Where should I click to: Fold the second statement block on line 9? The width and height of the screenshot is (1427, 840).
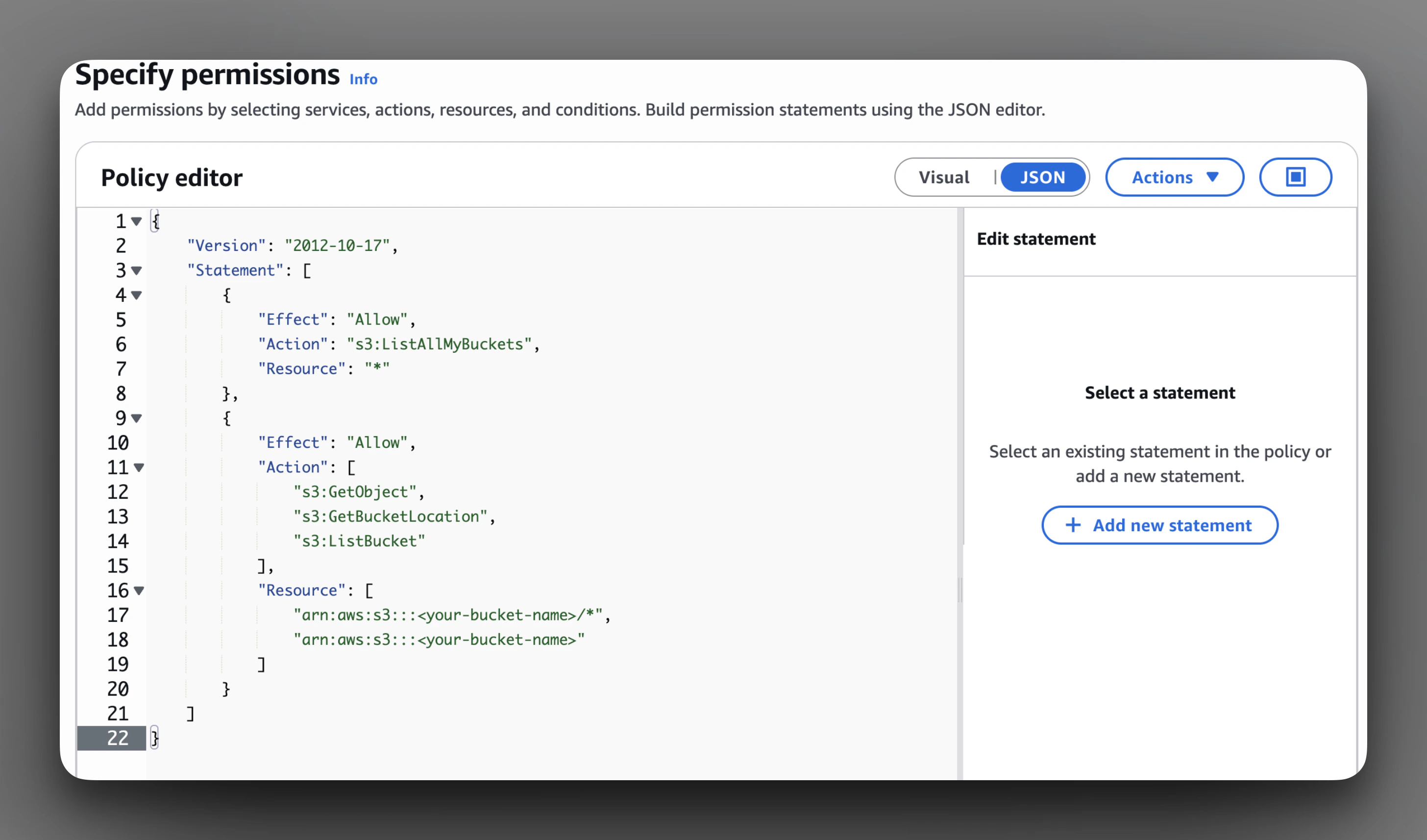pos(136,419)
